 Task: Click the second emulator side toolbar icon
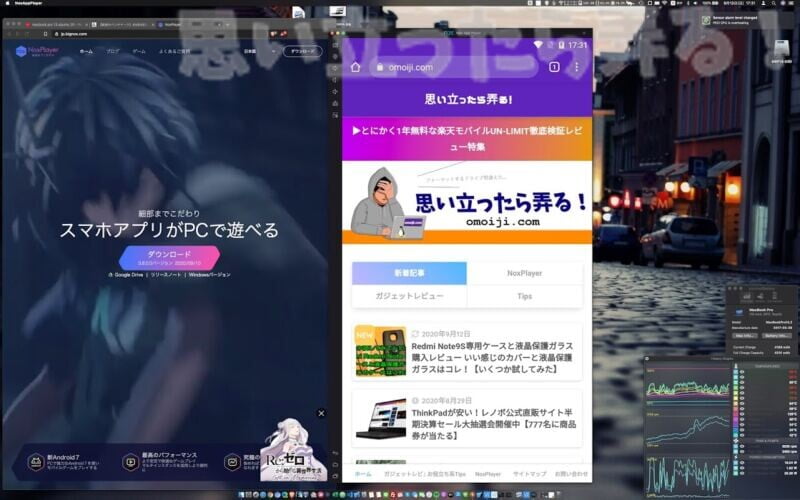pyautogui.click(x=335, y=57)
